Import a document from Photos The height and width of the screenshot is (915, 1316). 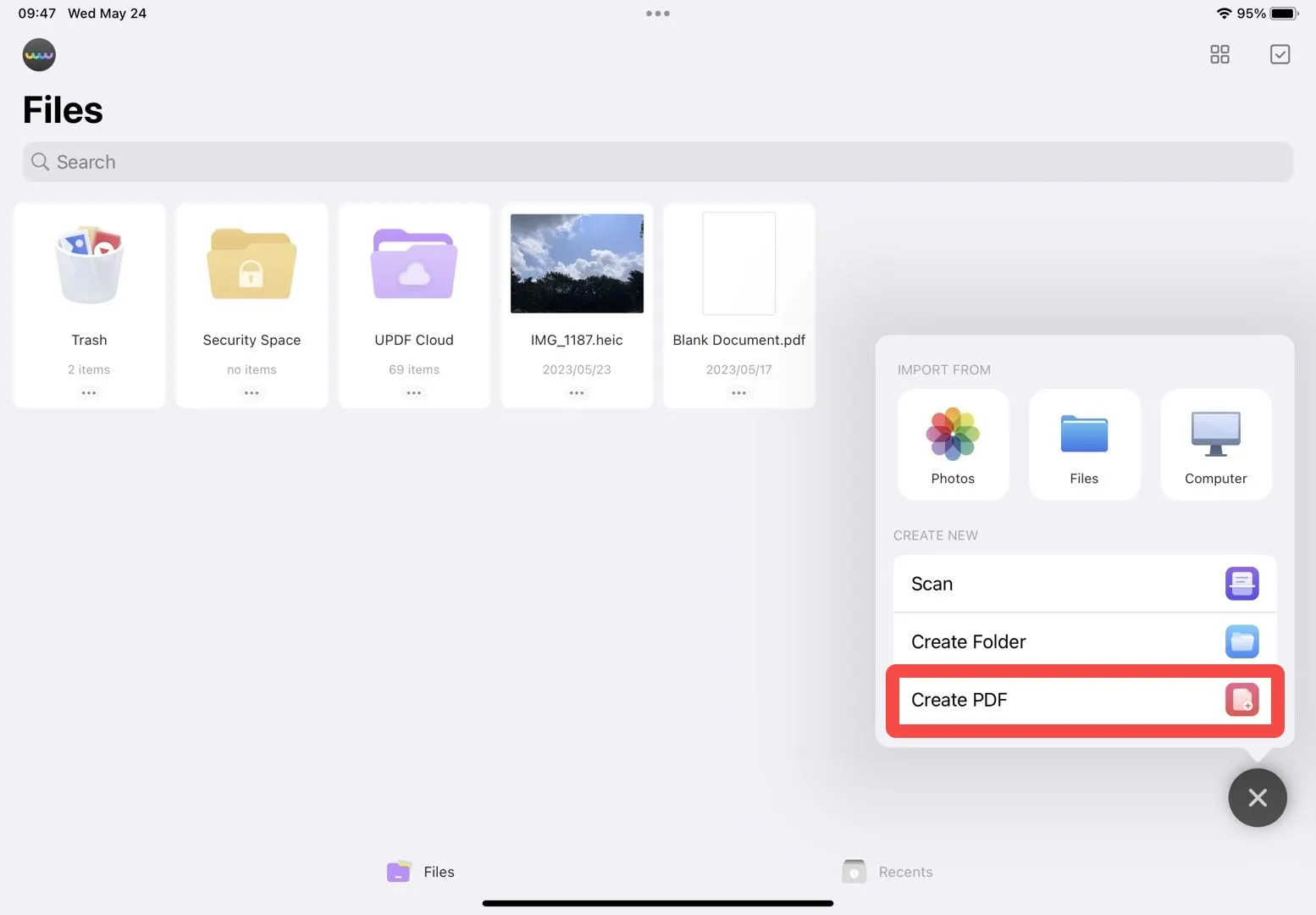click(x=953, y=444)
